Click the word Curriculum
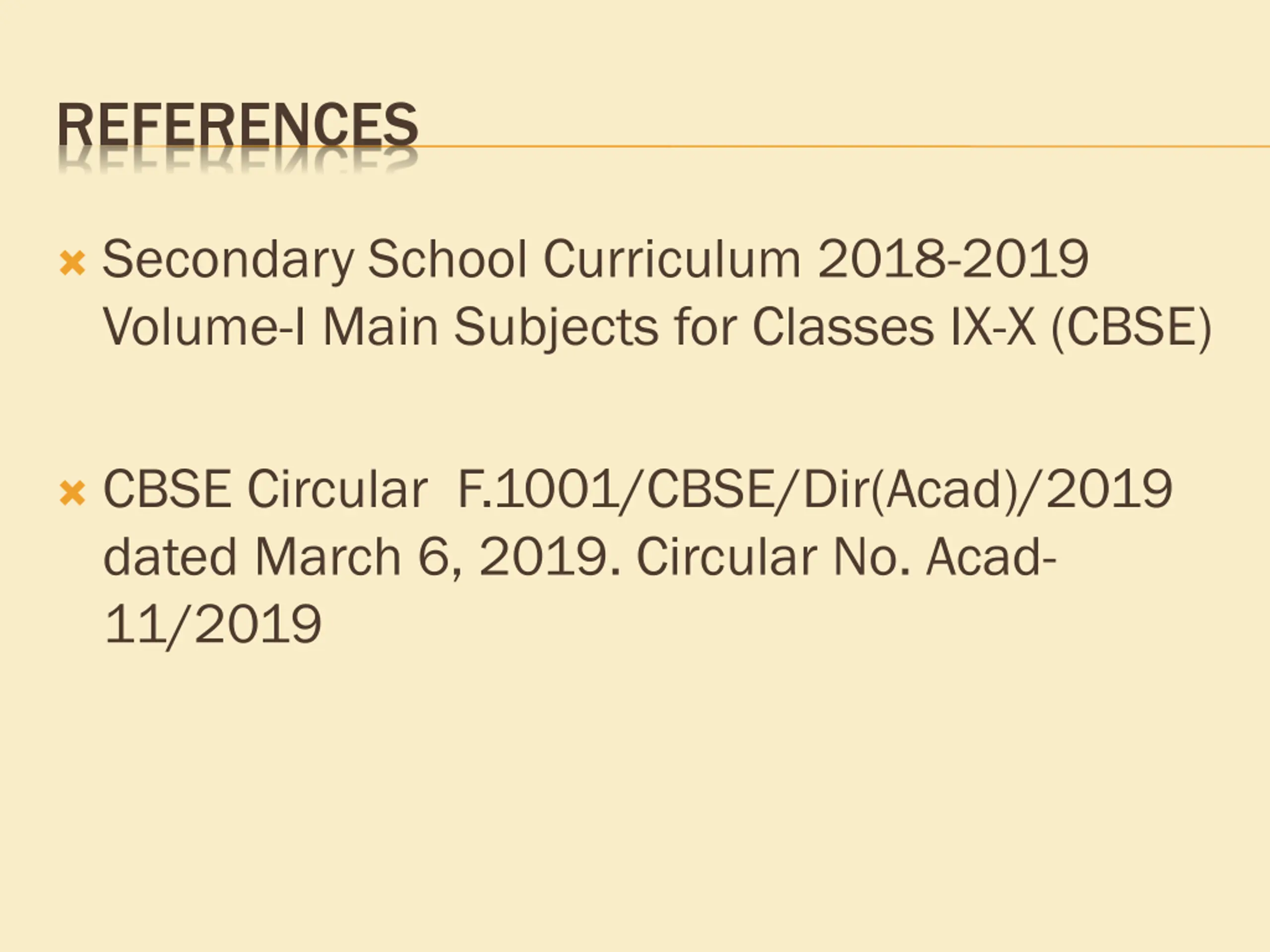The width and height of the screenshot is (1270, 952). pos(672,259)
